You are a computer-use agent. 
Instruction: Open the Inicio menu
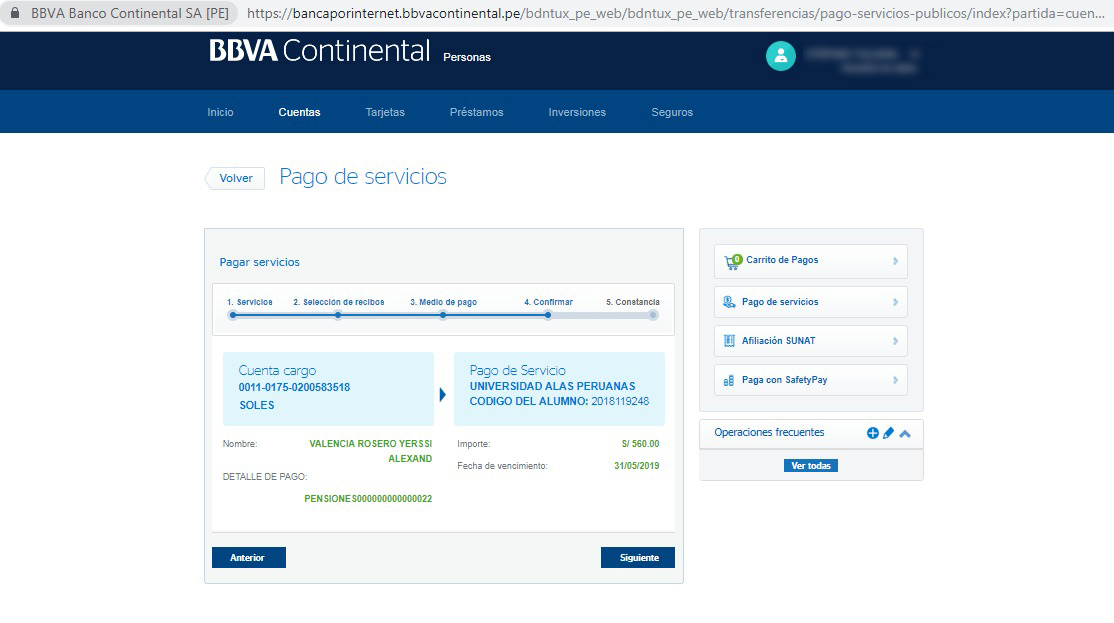click(220, 112)
